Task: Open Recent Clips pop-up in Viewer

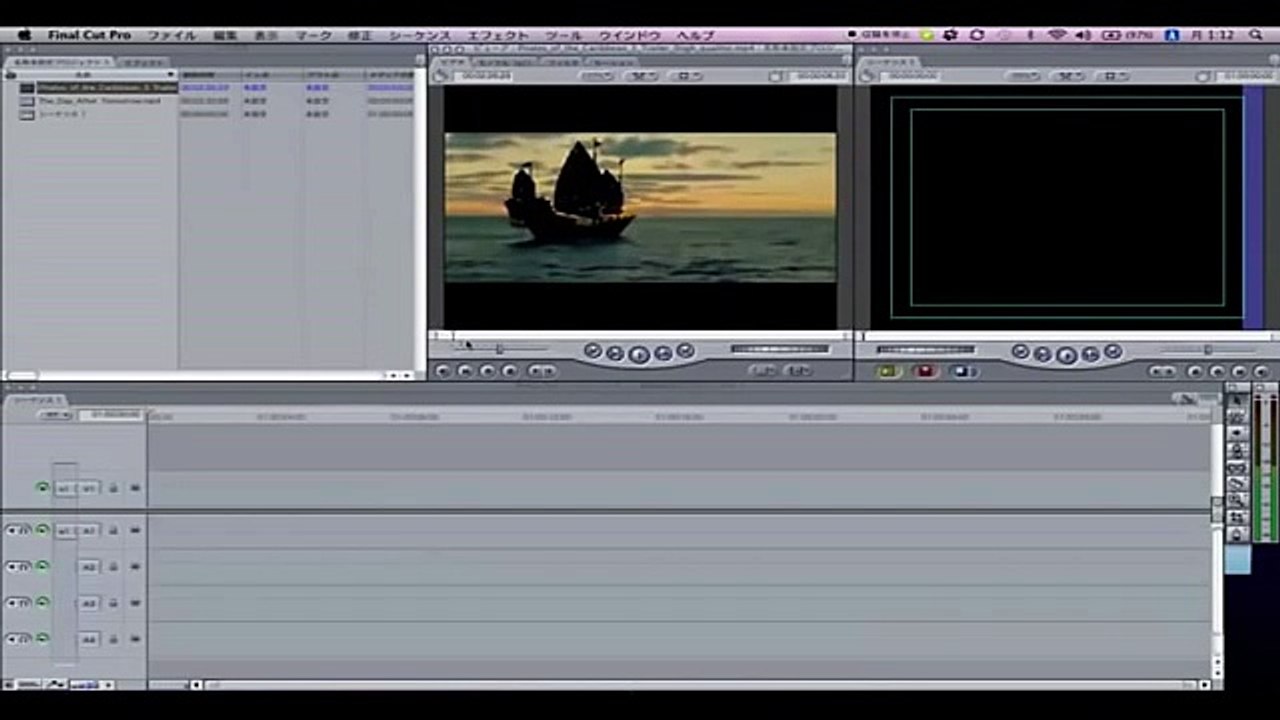Action: (765, 371)
